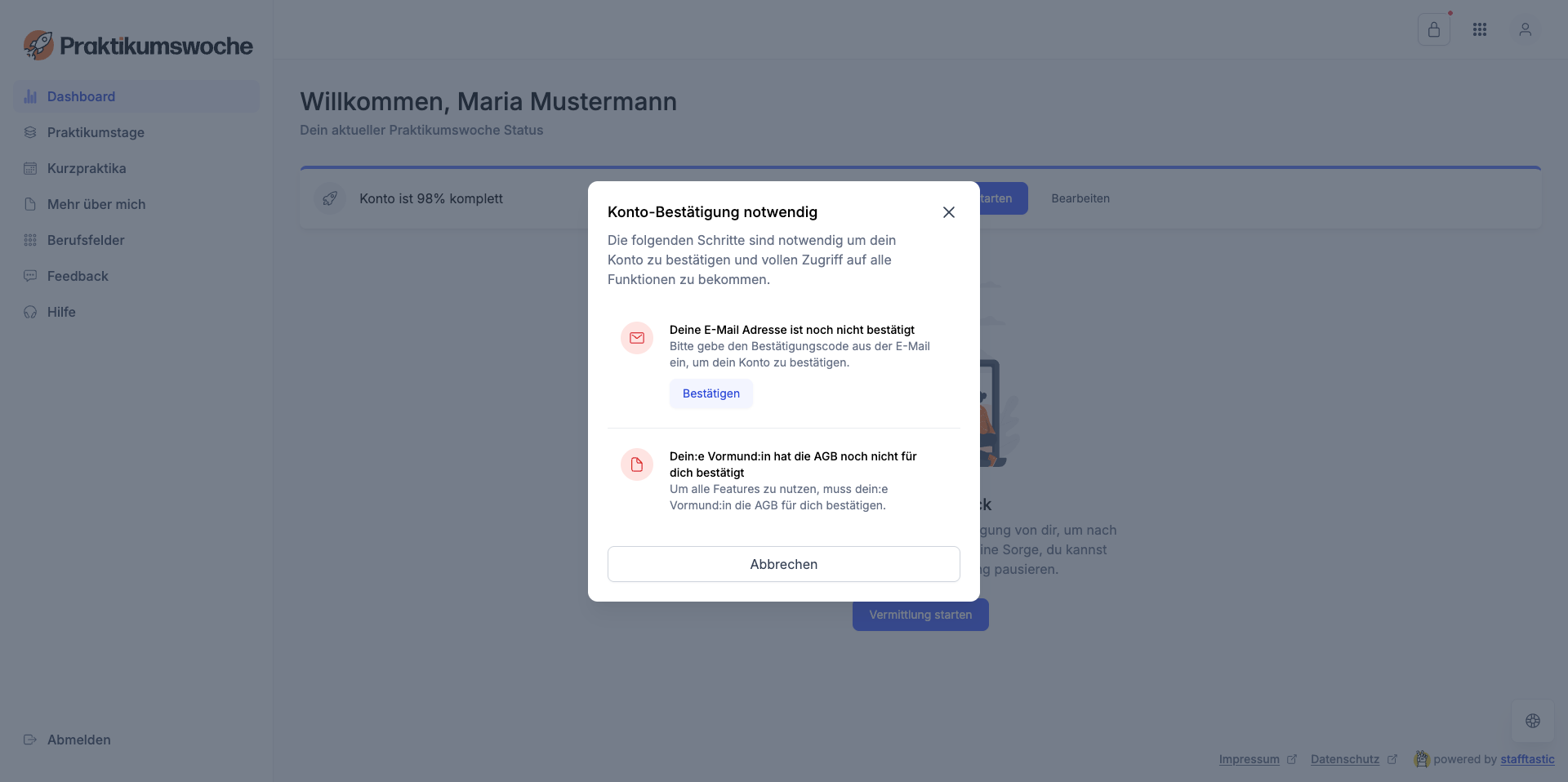The width and height of the screenshot is (1568, 782).
Task: Navigate to Berufsfelder section
Action: click(x=86, y=240)
